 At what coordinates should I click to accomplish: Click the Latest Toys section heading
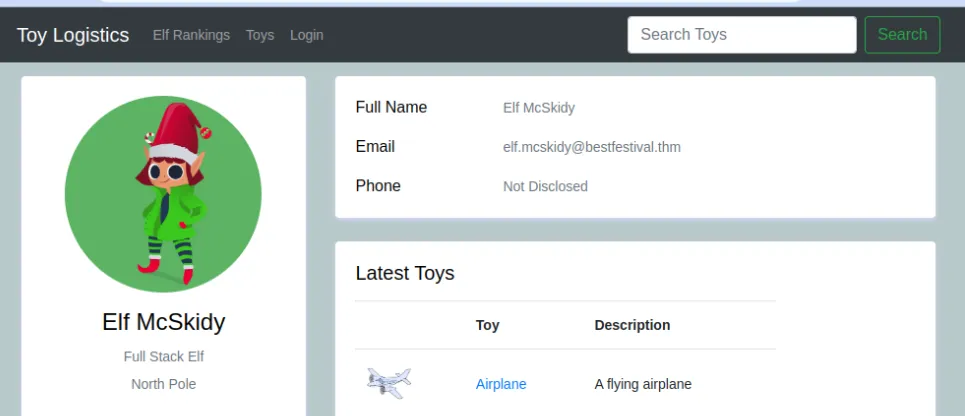[x=405, y=273]
